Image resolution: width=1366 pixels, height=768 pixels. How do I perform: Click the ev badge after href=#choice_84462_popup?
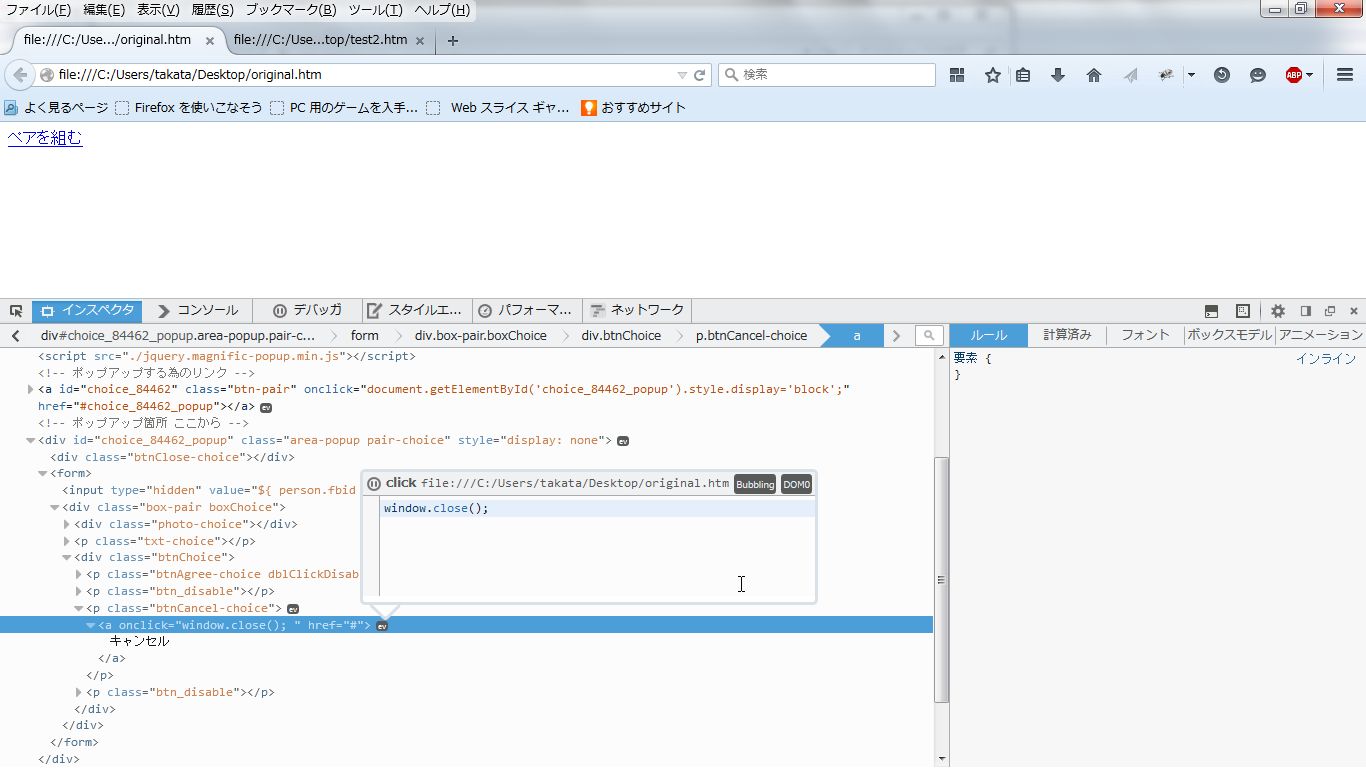[x=266, y=408]
